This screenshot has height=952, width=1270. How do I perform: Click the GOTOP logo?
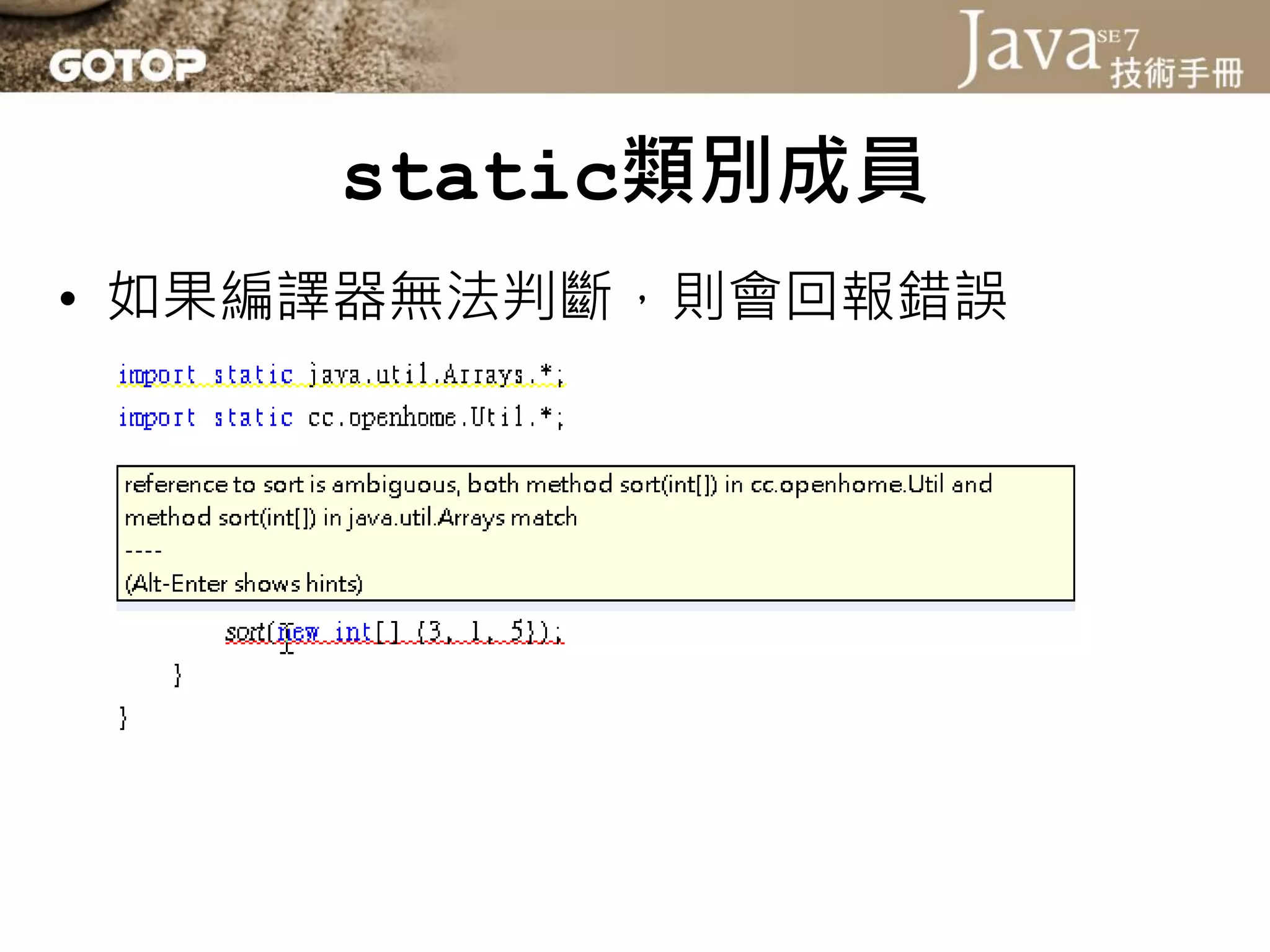(x=128, y=65)
